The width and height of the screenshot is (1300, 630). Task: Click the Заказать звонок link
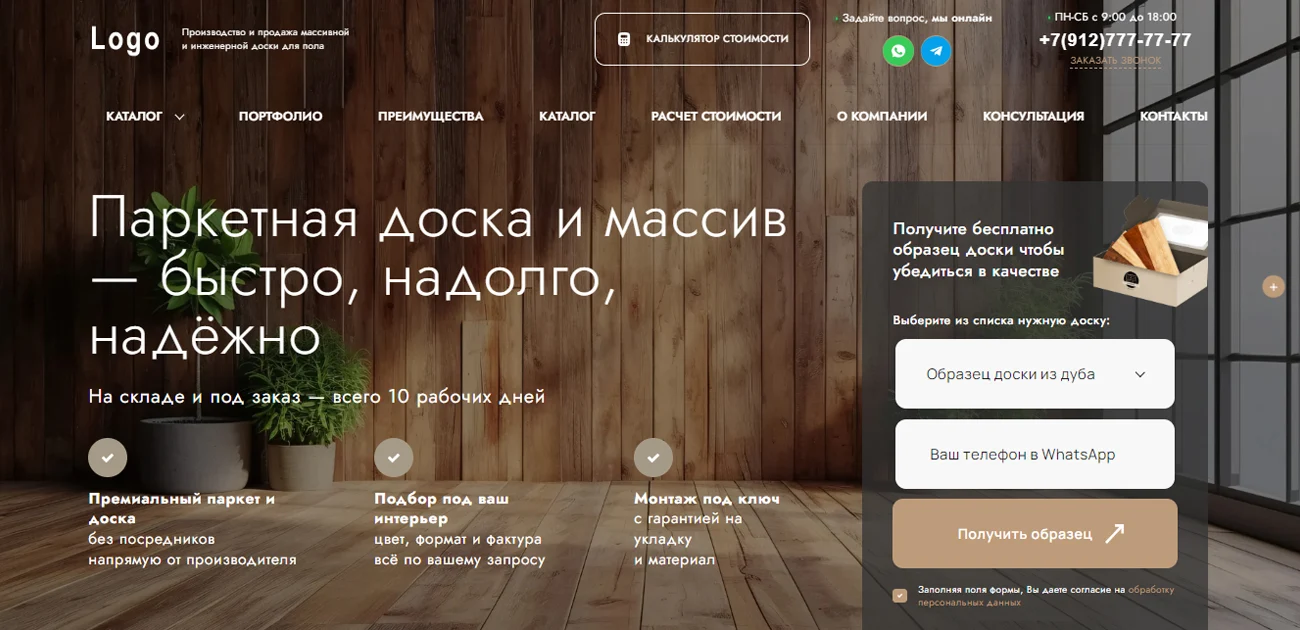point(1115,61)
